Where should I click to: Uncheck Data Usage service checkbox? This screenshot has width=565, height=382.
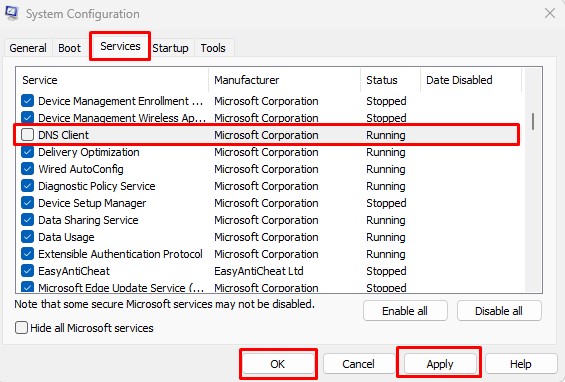tap(27, 237)
